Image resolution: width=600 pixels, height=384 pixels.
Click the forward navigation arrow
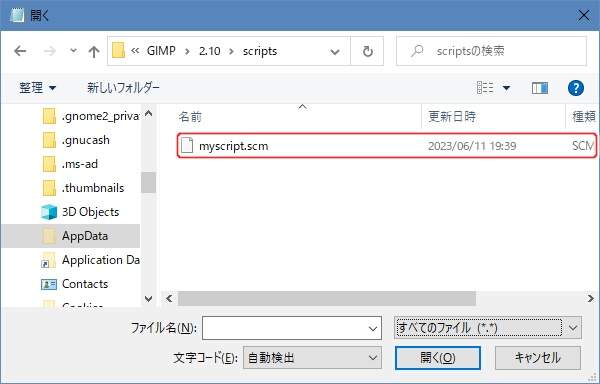tap(50, 51)
